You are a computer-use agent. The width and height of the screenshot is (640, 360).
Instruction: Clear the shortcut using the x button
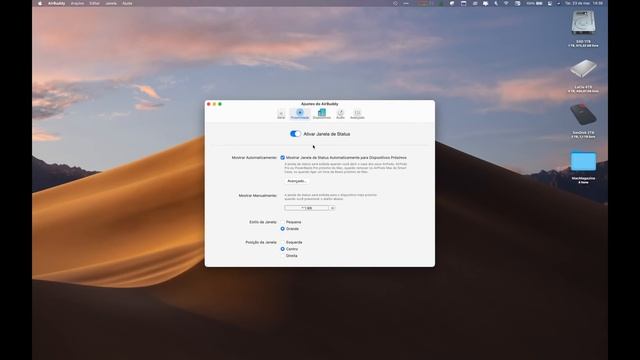pyautogui.click(x=332, y=208)
